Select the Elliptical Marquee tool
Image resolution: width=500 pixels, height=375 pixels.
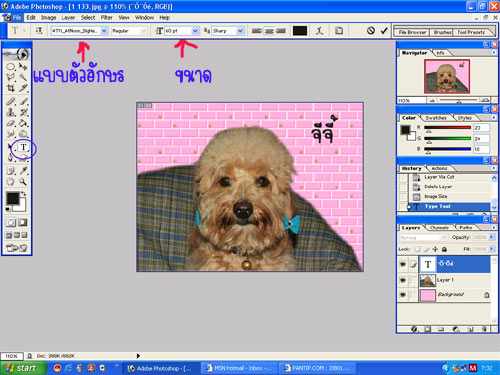tap(11, 67)
